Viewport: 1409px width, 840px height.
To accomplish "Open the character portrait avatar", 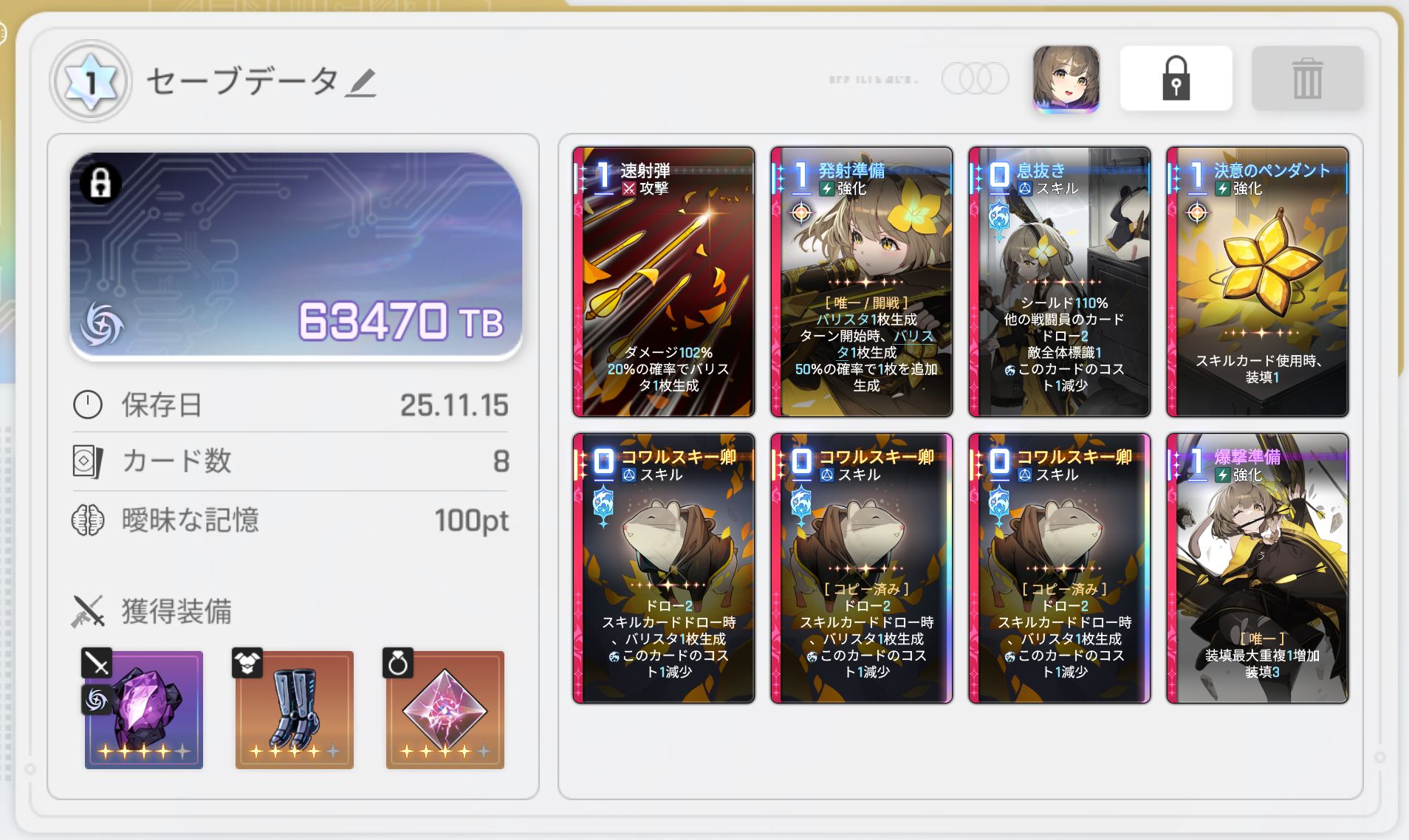I will click(1066, 78).
